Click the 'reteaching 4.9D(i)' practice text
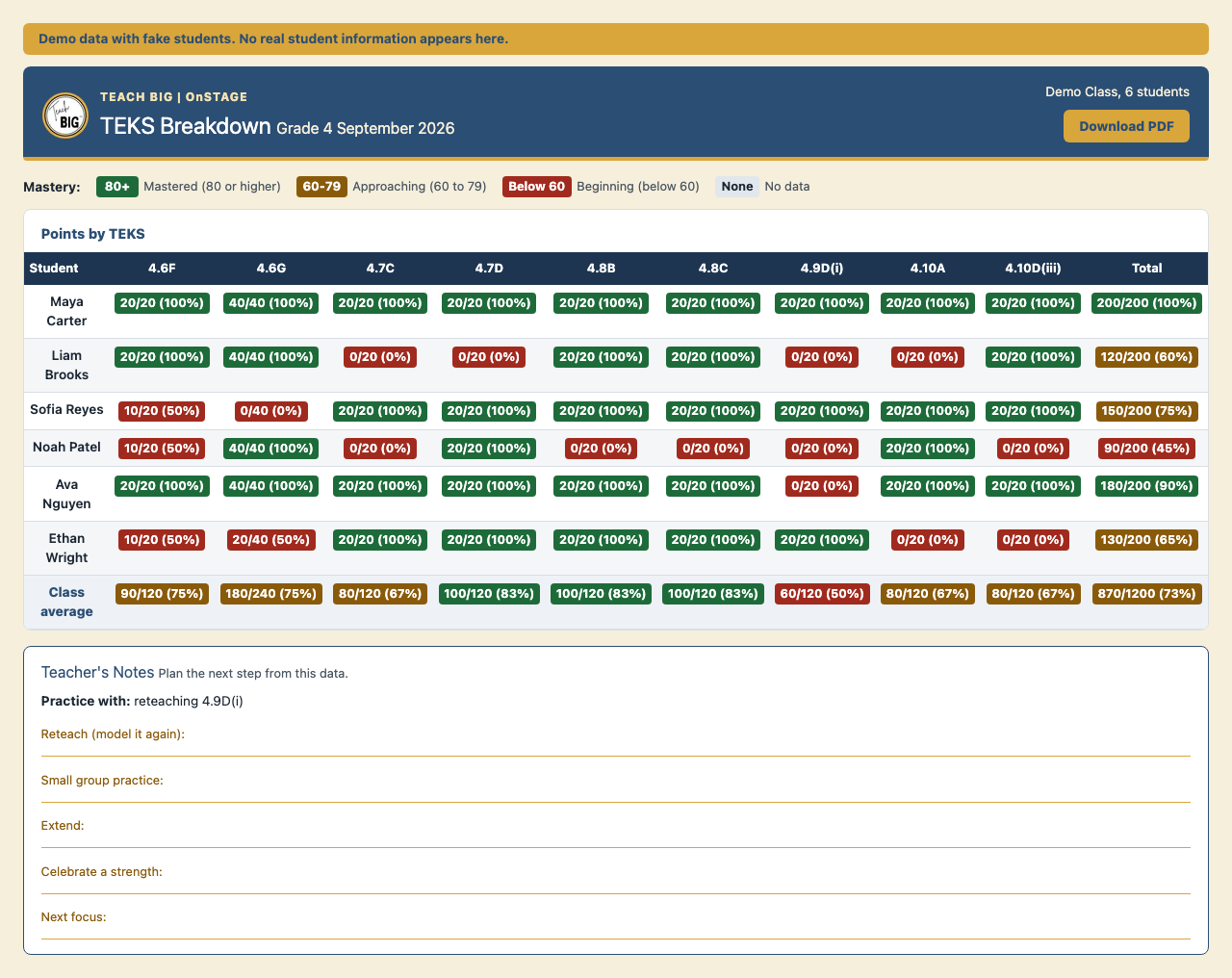Viewport: 1232px width, 978px height. (x=189, y=701)
